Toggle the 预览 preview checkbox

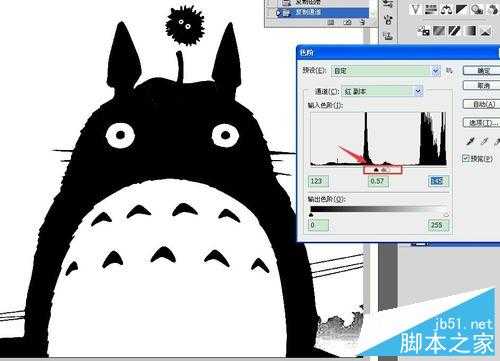466,158
